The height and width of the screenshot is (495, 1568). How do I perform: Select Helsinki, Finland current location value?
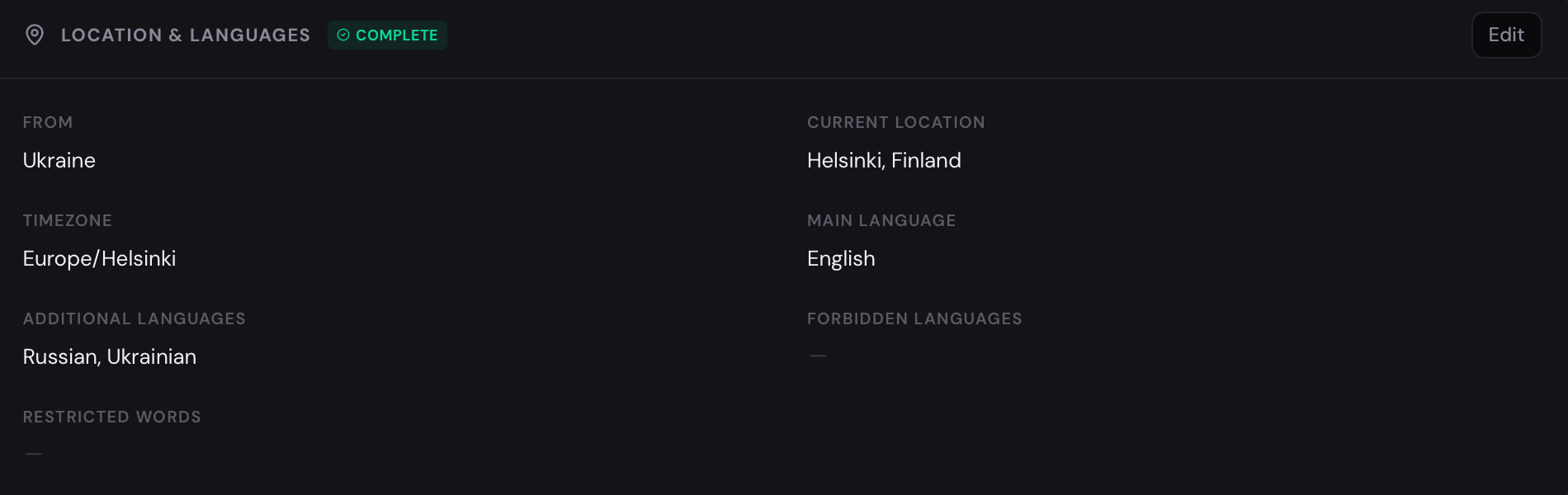click(x=884, y=160)
